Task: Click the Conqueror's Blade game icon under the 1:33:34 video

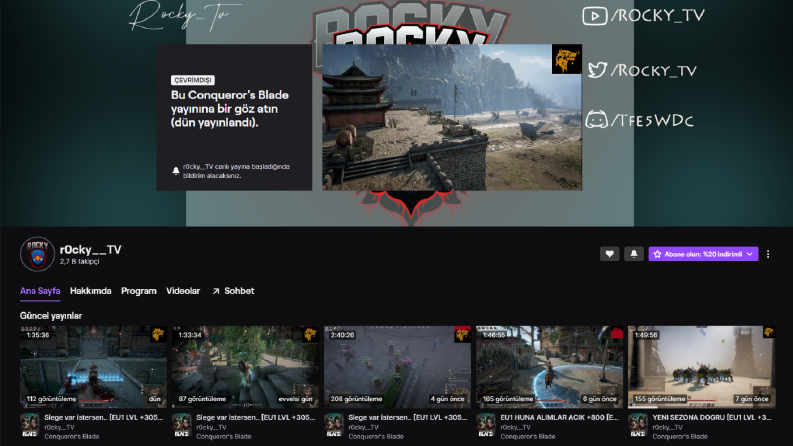Action: [x=182, y=425]
